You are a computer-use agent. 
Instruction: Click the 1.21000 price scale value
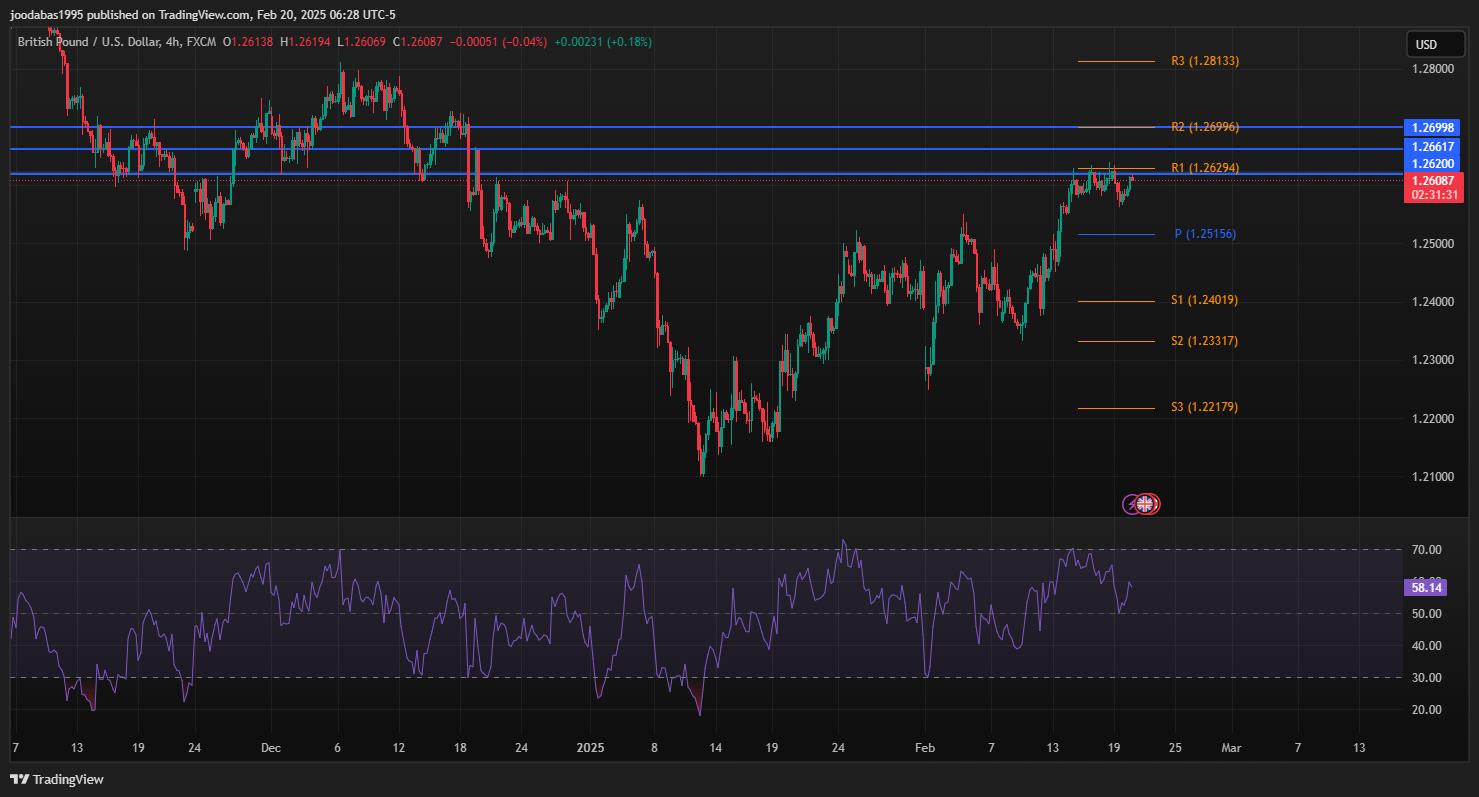(x=1433, y=476)
